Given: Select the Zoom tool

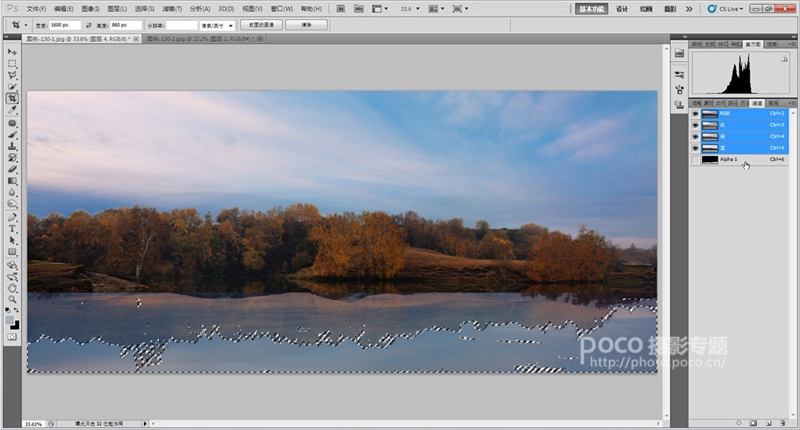Looking at the screenshot, I should click(12, 299).
